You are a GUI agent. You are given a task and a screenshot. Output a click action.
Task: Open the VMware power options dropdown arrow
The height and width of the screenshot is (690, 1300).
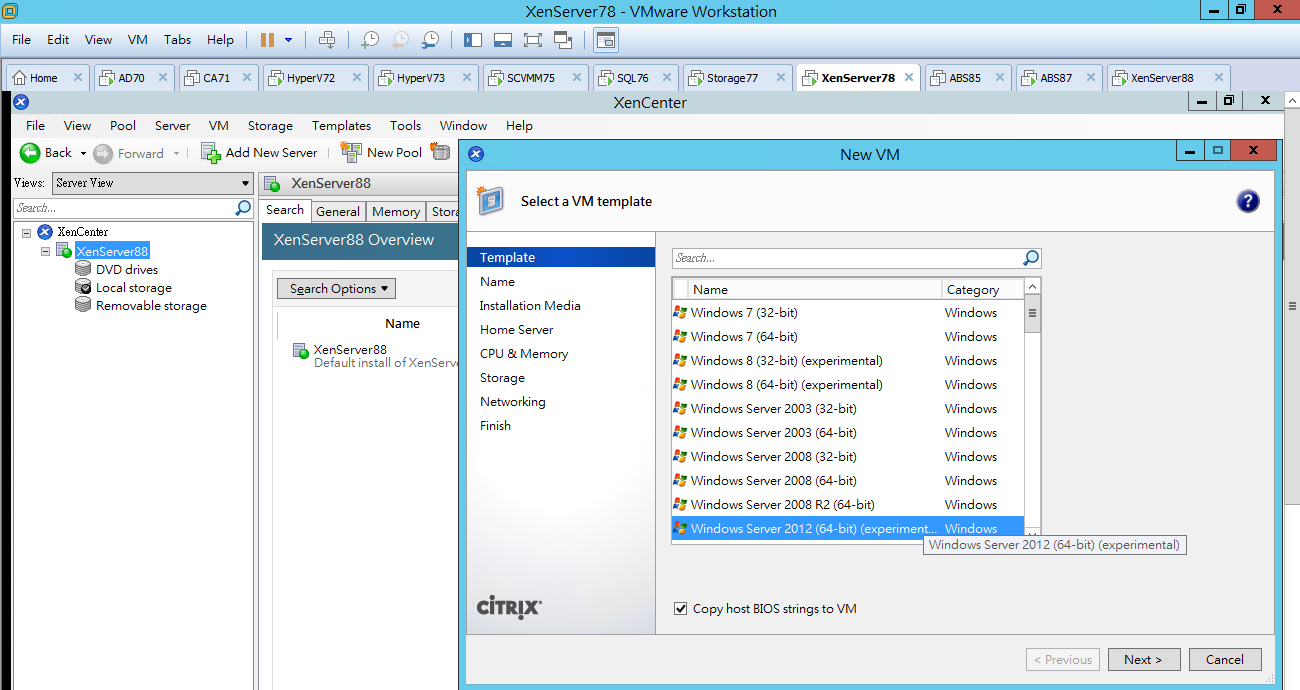(289, 40)
